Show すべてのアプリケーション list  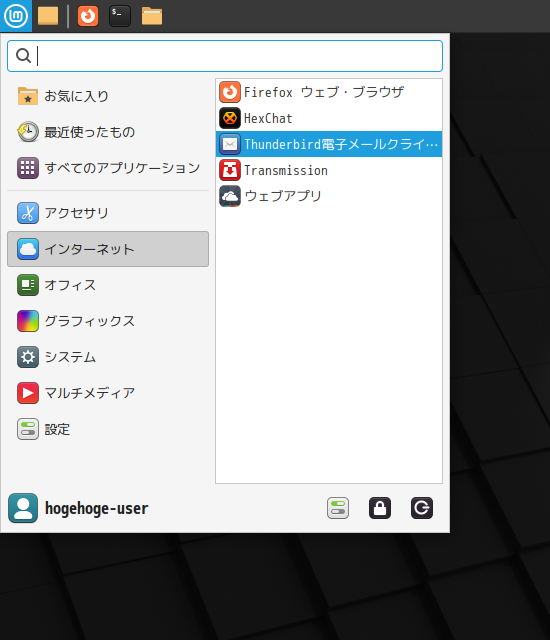click(108, 168)
